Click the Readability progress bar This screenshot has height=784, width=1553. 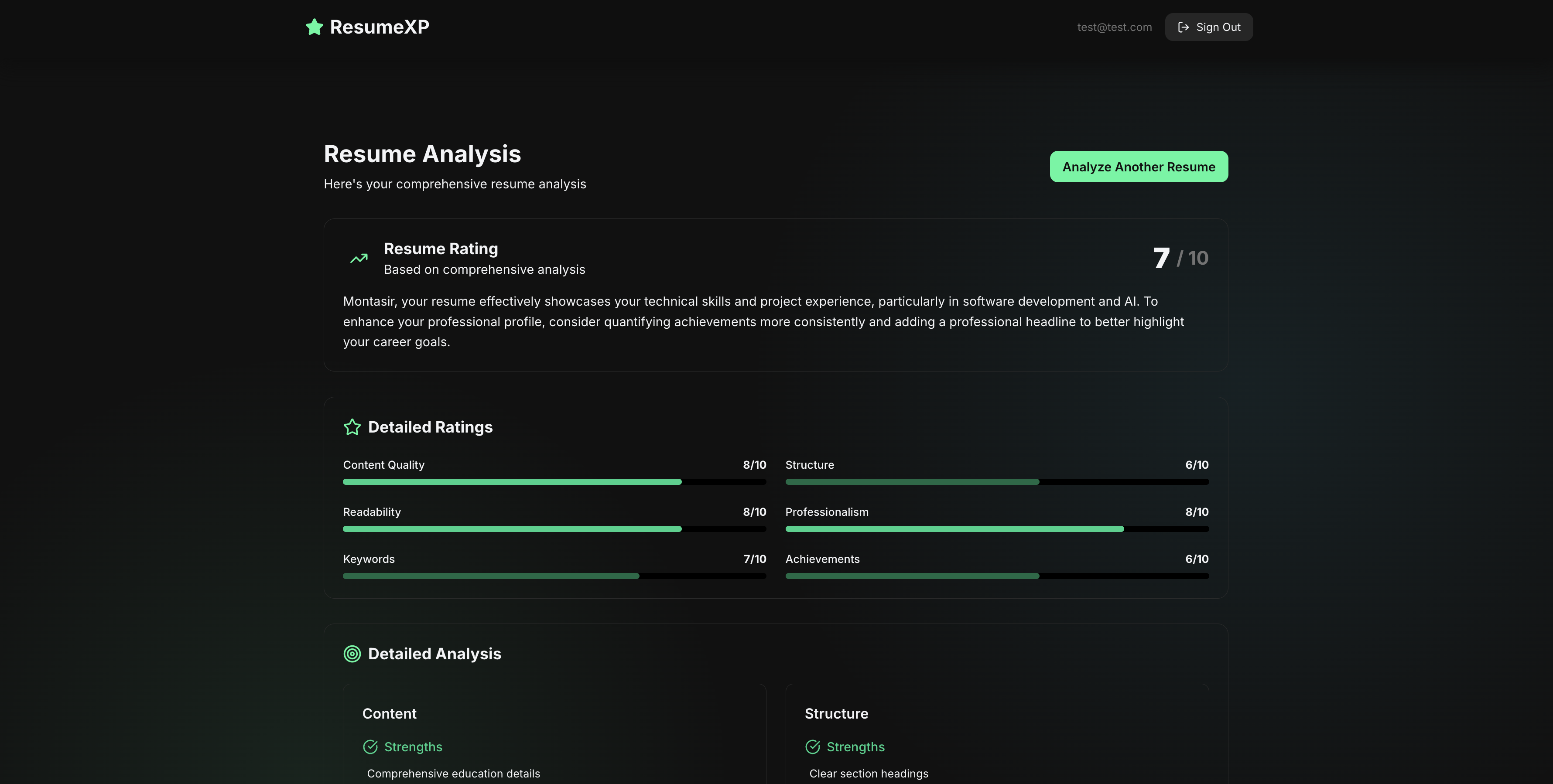pos(554,529)
